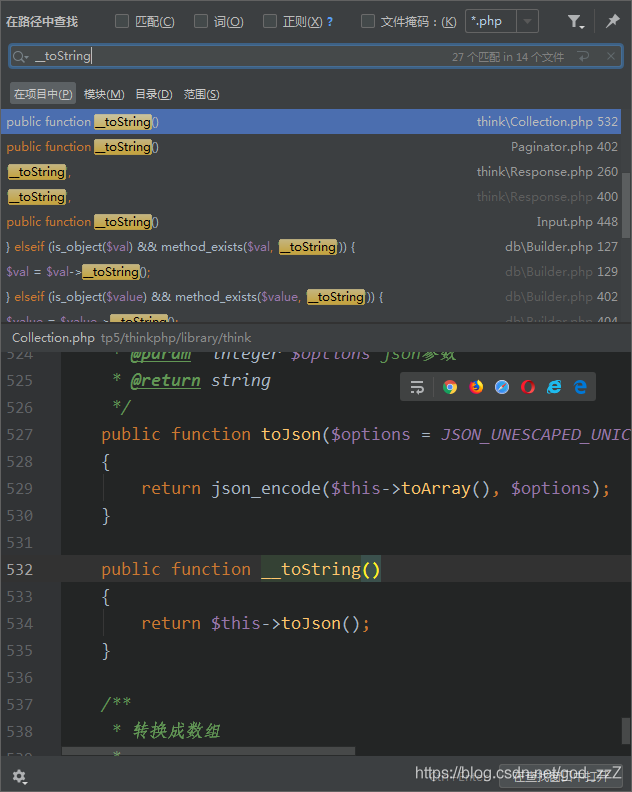The width and height of the screenshot is (632, 792).
Task: Open the filter options funnel icon
Action: point(575,22)
